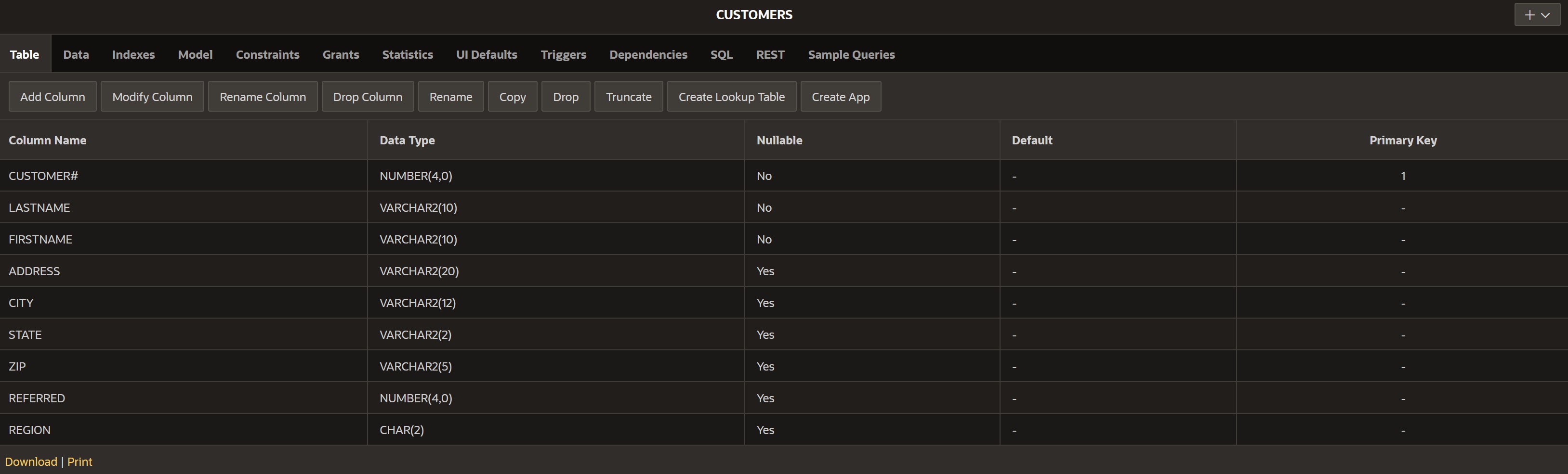Show the Statistics tab
The image size is (1568, 474).
[408, 54]
